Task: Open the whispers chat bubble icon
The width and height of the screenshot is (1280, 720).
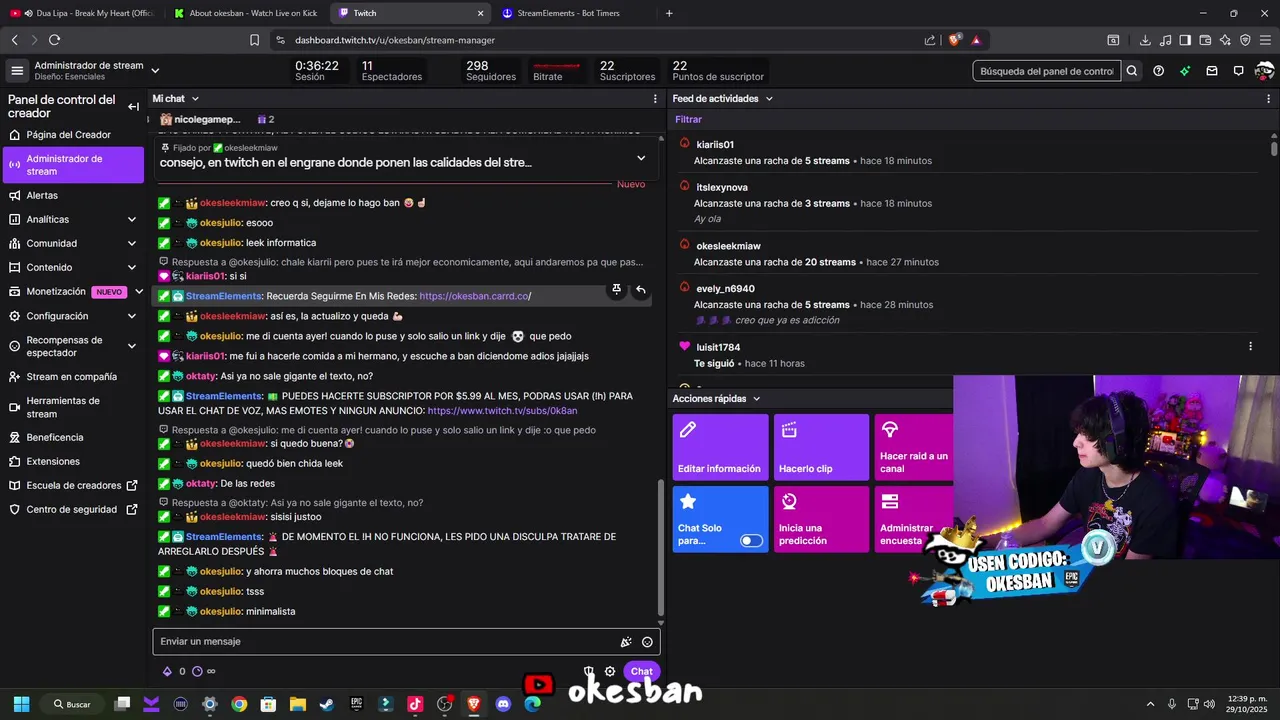Action: [x=1238, y=71]
